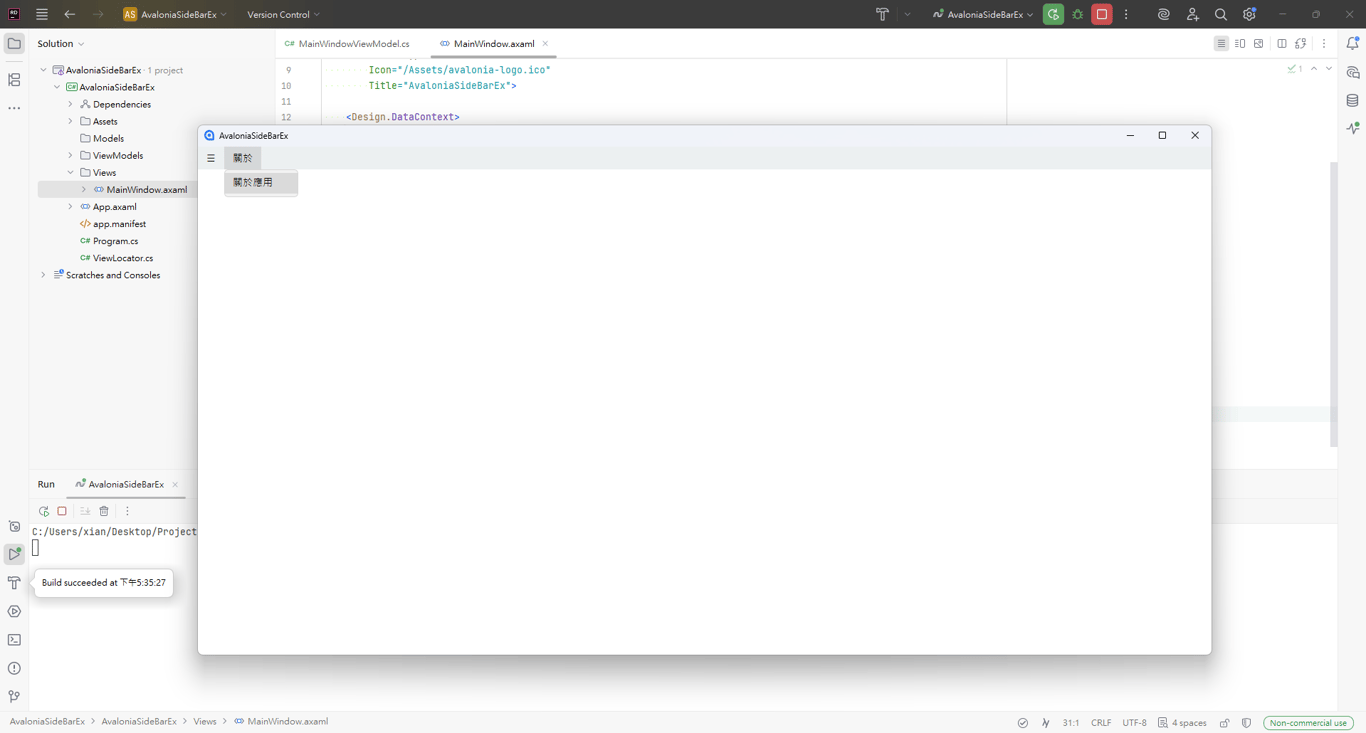Switch to the MainWindowViewModel.cs editor tab
This screenshot has height=733, width=1366.
pyautogui.click(x=347, y=44)
